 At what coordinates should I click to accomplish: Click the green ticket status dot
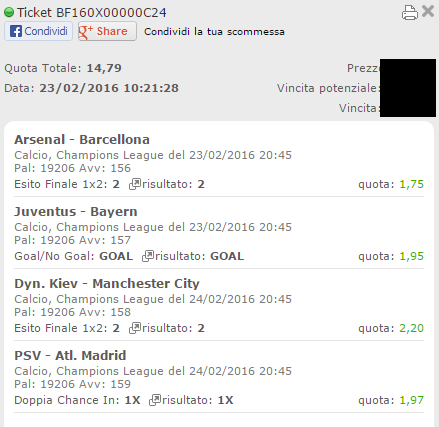coord(9,13)
